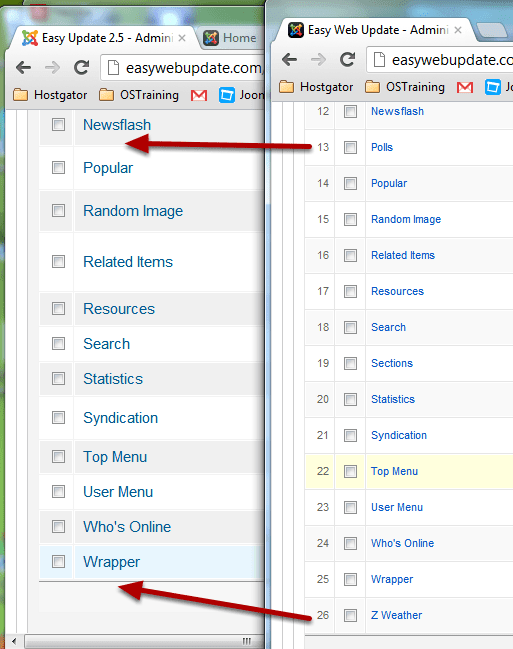
Task: Open the Gmail bookmark in left browser
Action: pos(199,95)
